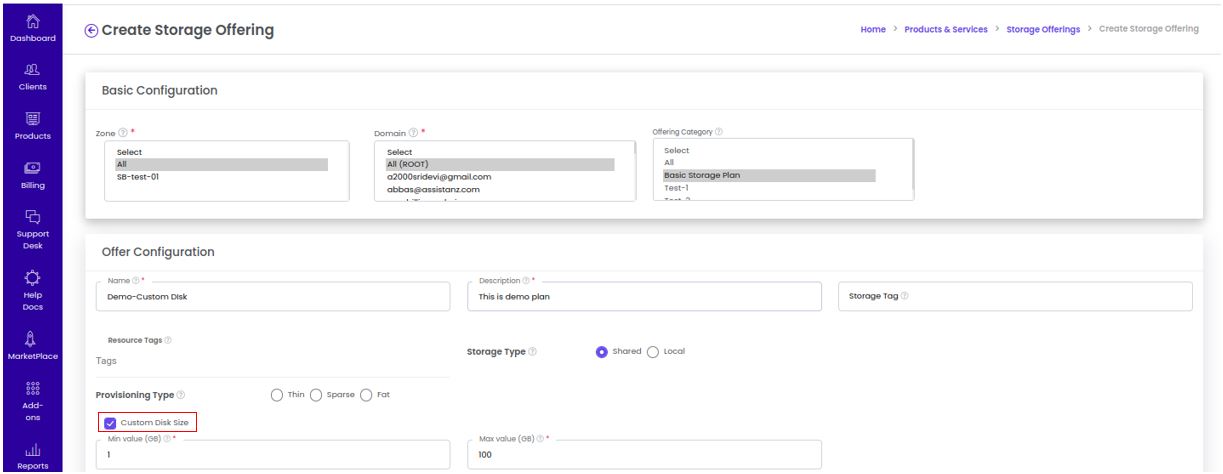Viewport: 1223px width, 474px height.
Task: Click the help icon next to Max value
Action: click(540, 439)
